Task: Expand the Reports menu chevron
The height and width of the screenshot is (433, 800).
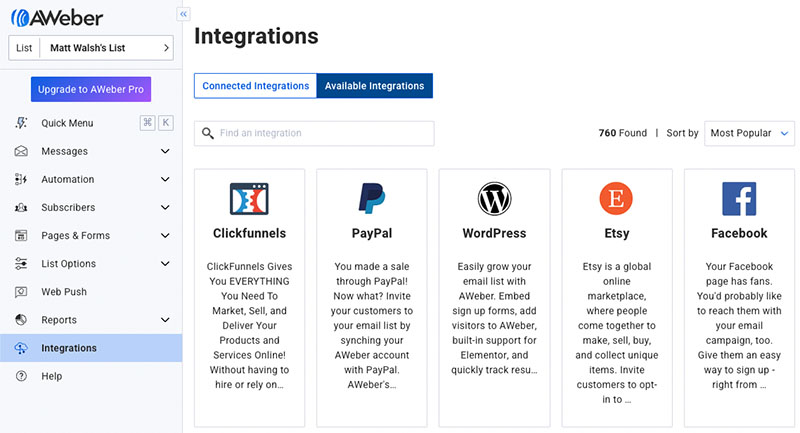Action: 165,320
